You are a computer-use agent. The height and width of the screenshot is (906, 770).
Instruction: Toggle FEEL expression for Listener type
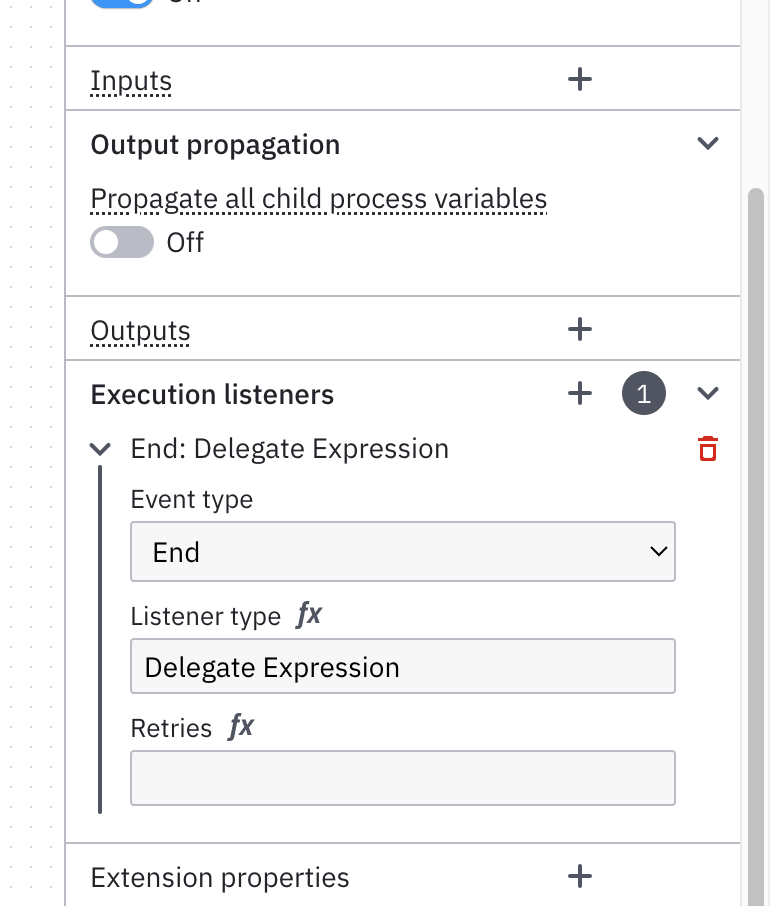309,614
